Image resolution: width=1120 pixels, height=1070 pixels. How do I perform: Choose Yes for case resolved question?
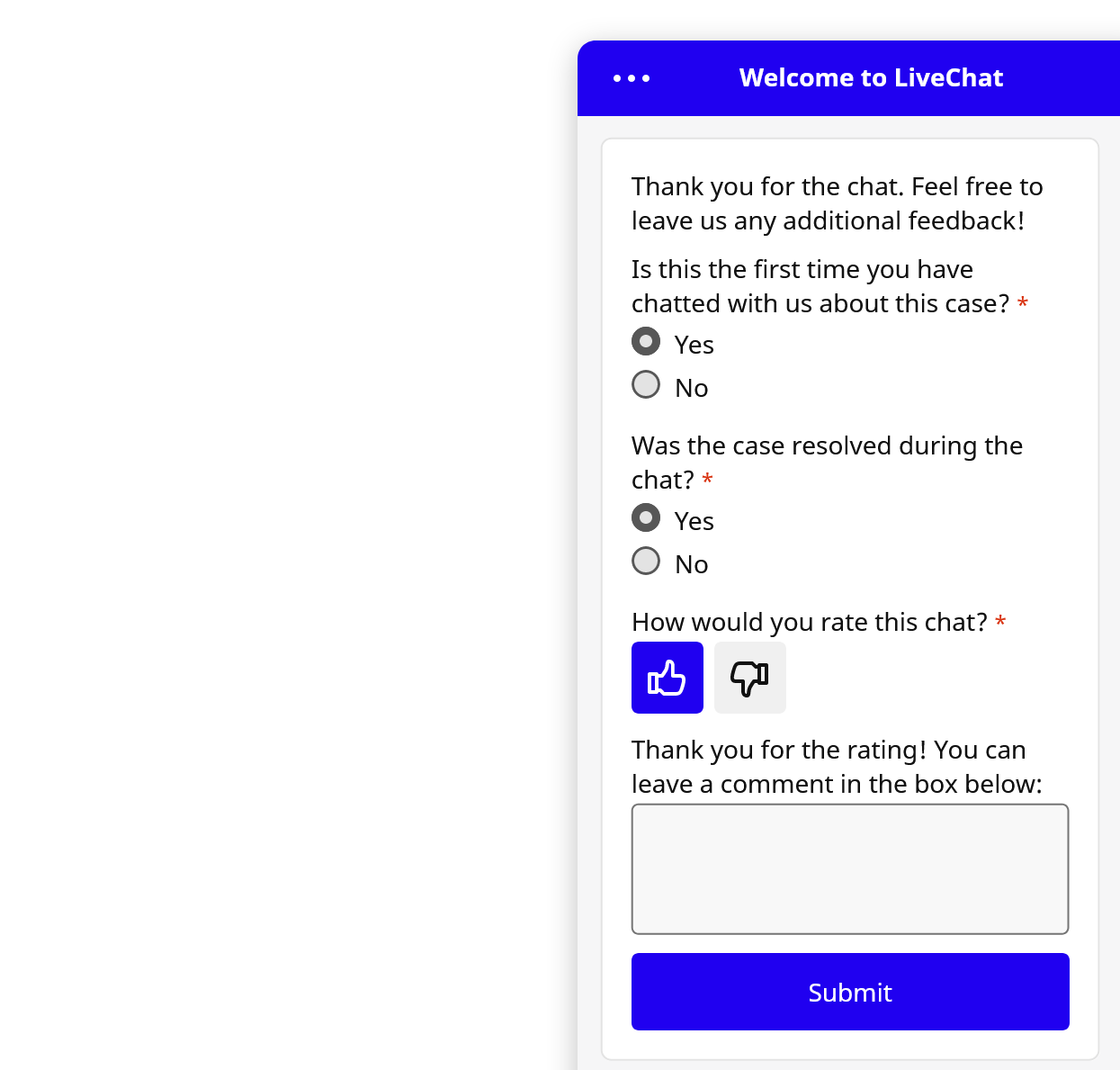coord(646,517)
